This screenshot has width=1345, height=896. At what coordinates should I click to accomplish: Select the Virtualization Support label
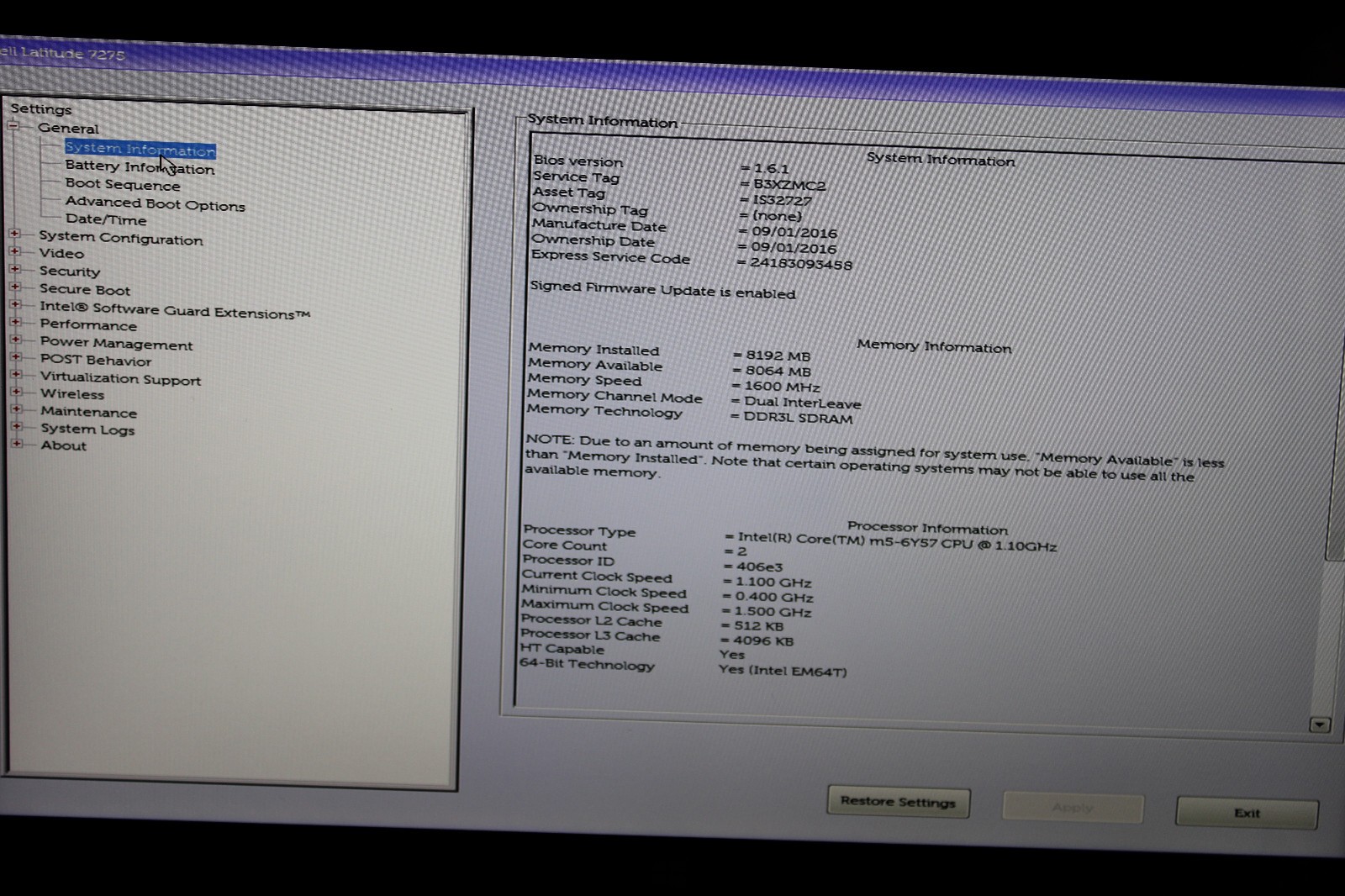pyautogui.click(x=121, y=378)
